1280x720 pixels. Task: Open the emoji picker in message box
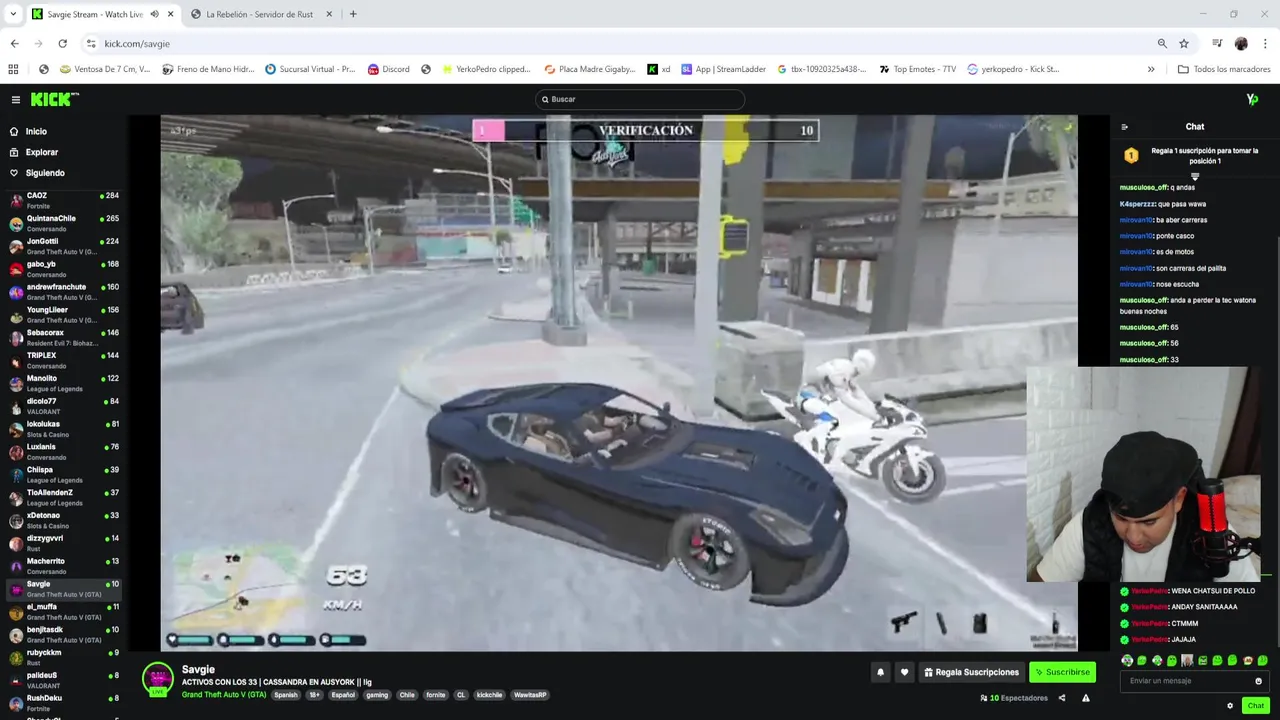(1258, 681)
